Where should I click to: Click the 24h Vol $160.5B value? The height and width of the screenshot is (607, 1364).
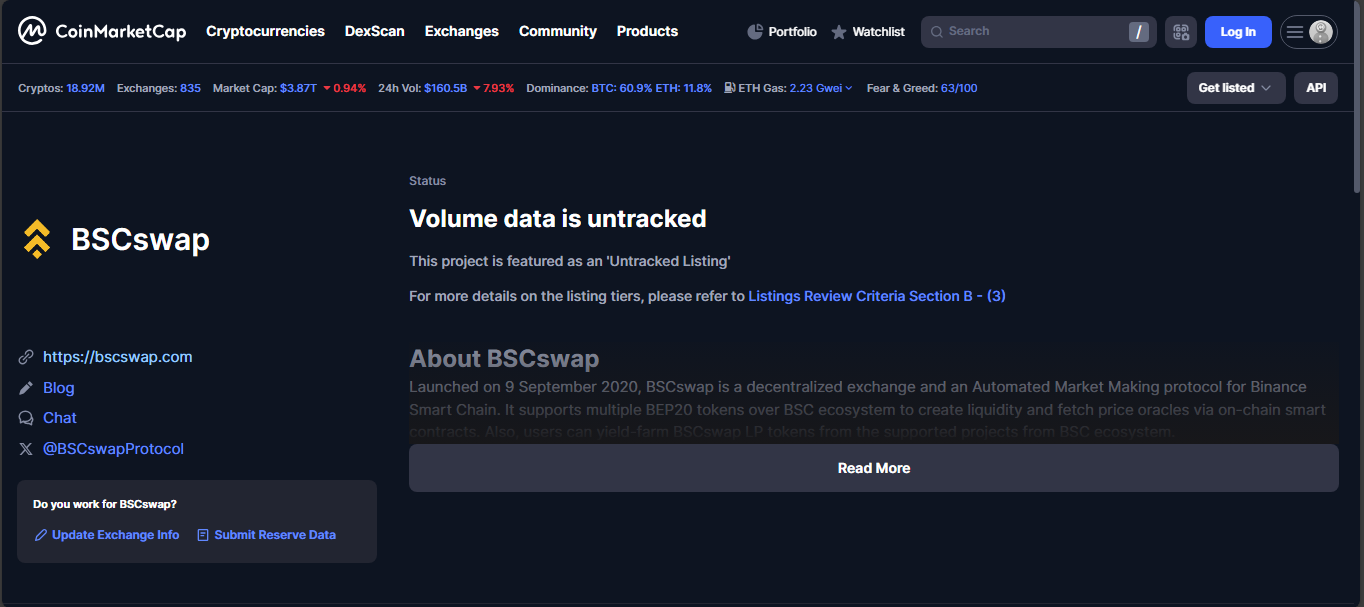click(x=445, y=88)
